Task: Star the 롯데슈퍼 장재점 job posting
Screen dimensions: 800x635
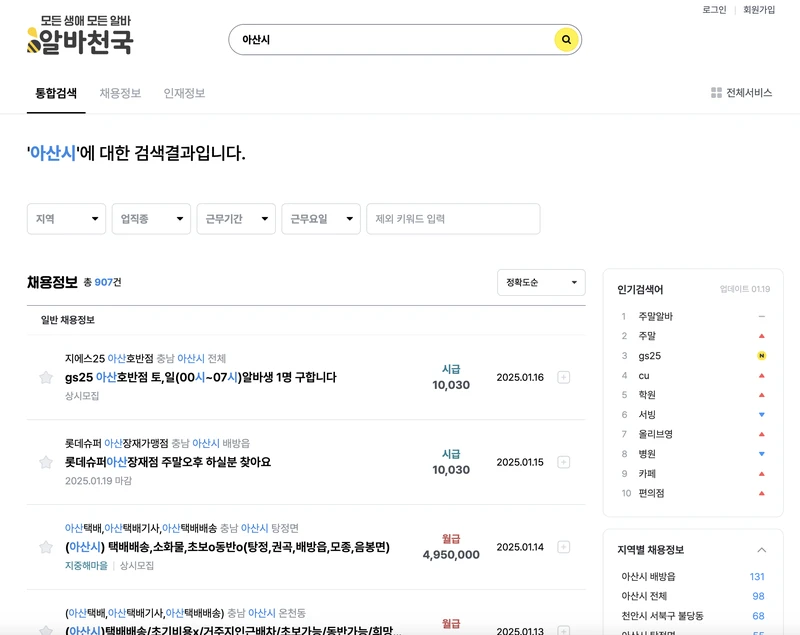Action: 43,459
